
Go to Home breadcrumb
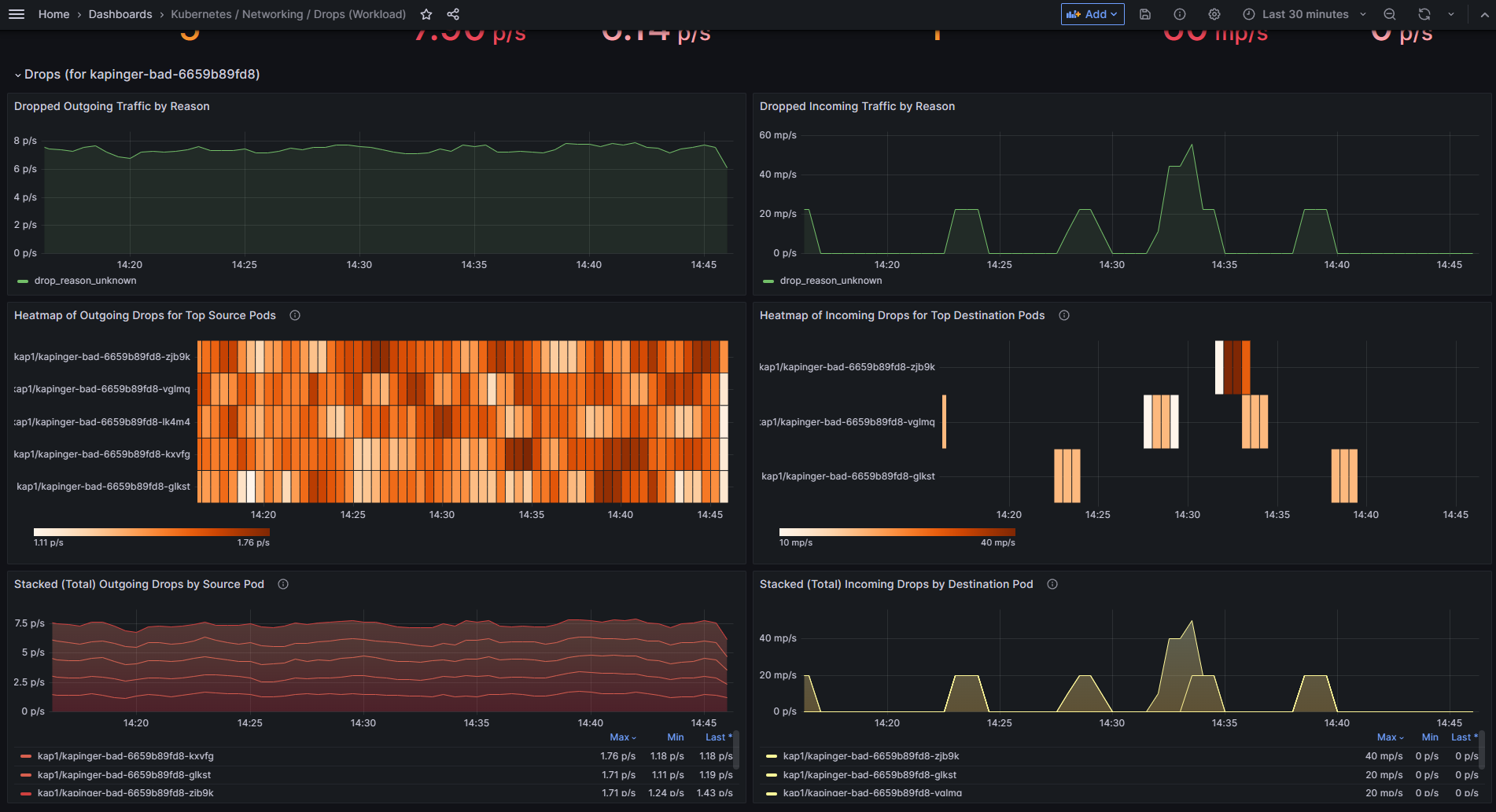point(53,14)
